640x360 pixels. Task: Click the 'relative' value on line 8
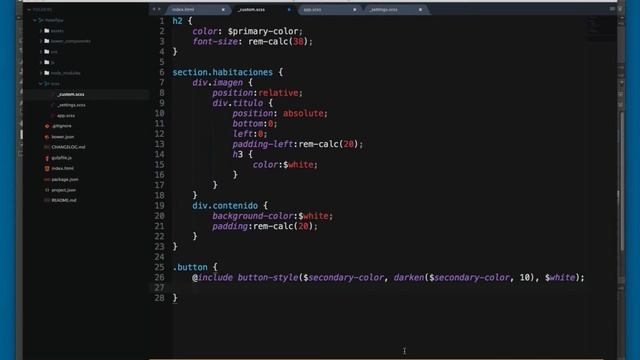[278, 93]
